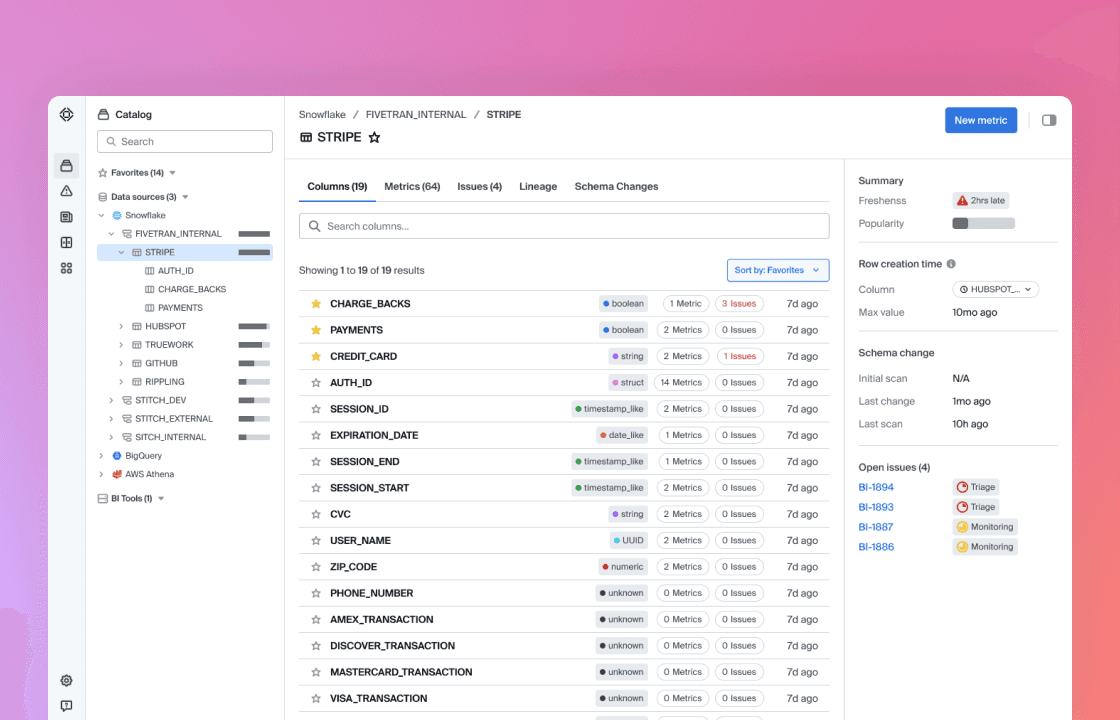Go to FIVETRAN_INTERNAL in breadcrumb

416,114
